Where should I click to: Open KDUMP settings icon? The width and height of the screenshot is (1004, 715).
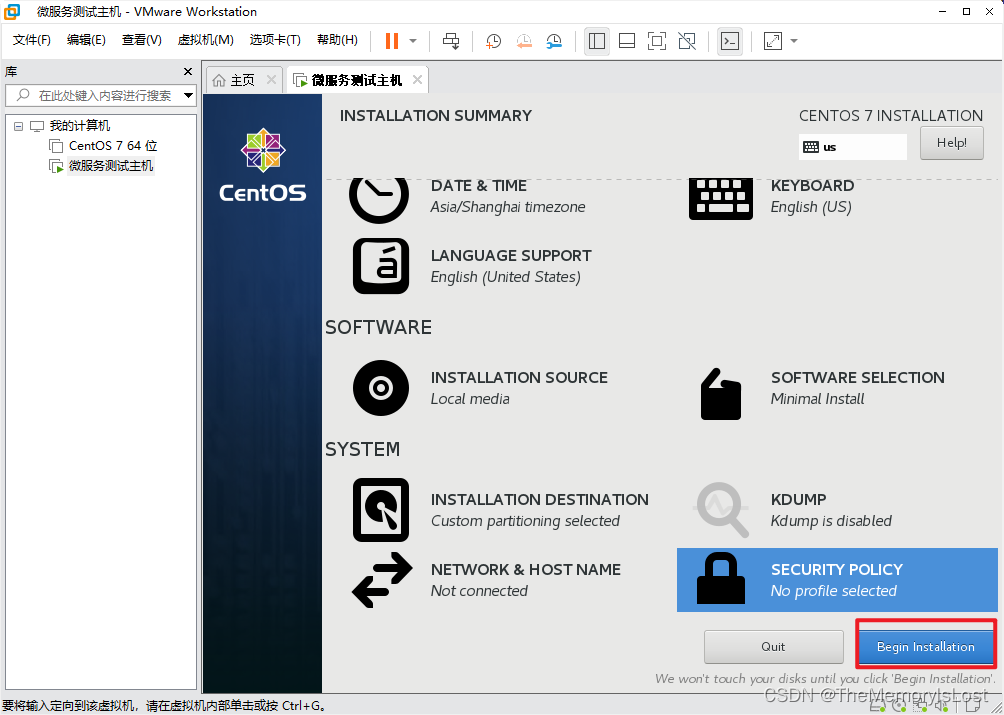722,510
